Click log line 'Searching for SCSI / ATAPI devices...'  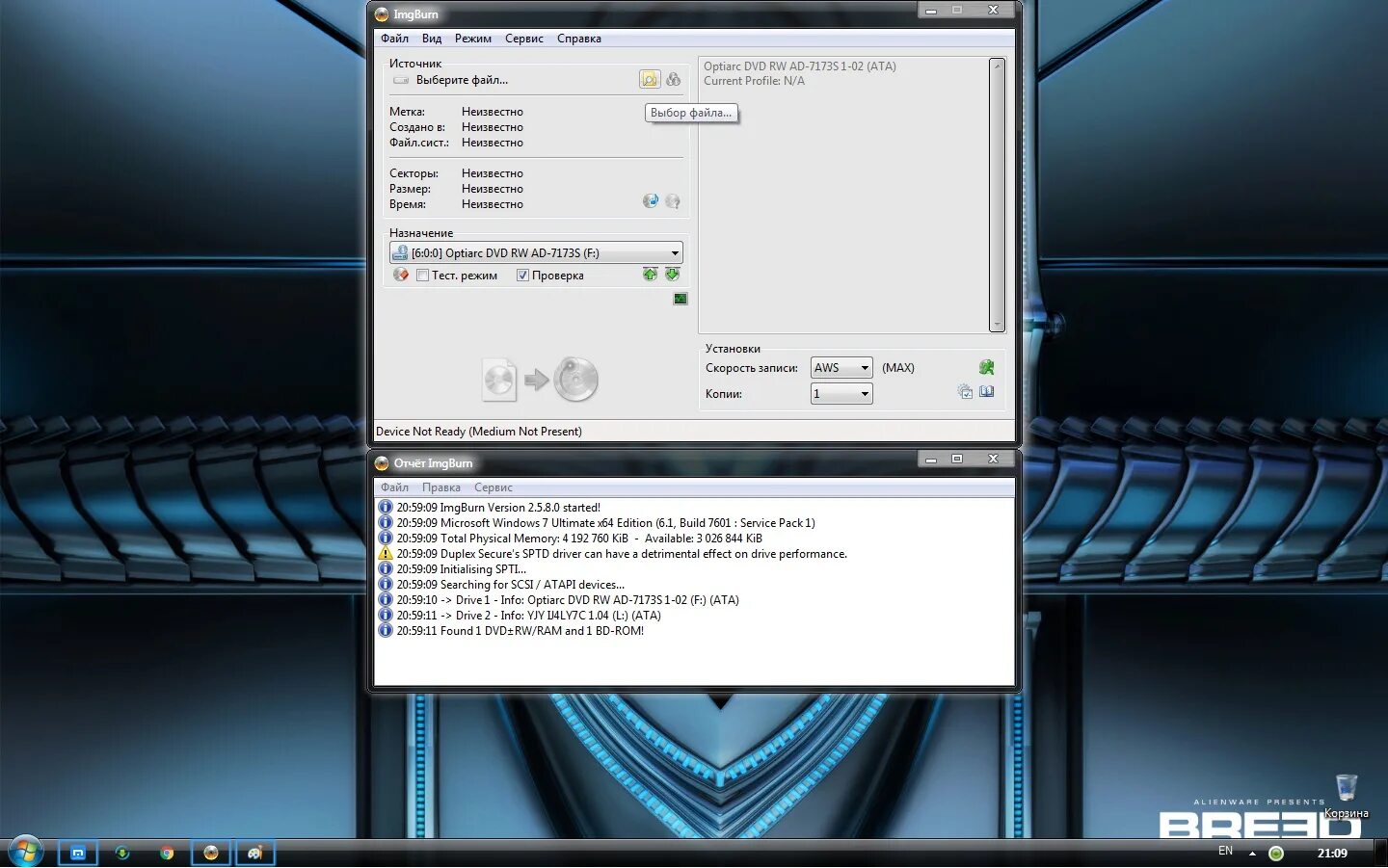click(511, 585)
